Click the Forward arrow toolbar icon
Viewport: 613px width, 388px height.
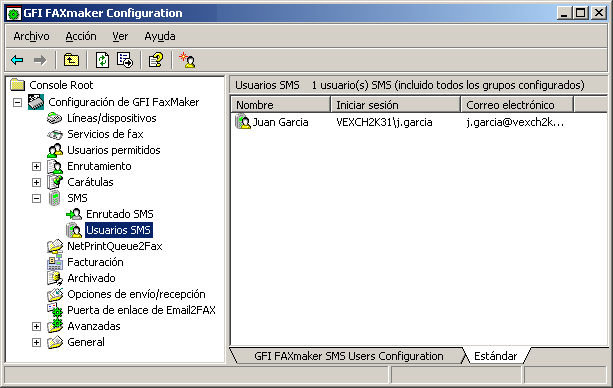pyautogui.click(x=40, y=60)
